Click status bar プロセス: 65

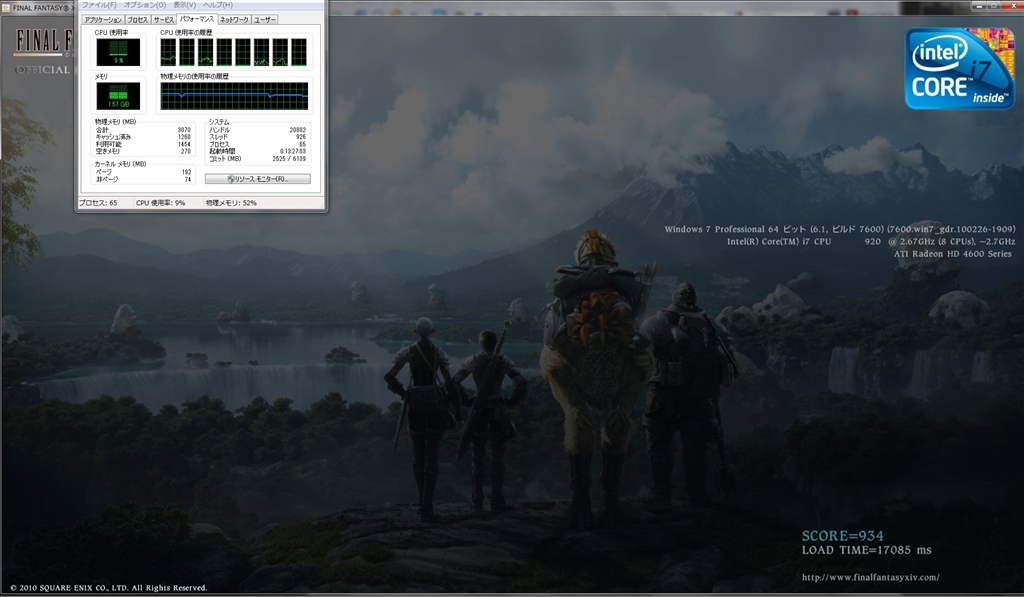coord(98,203)
